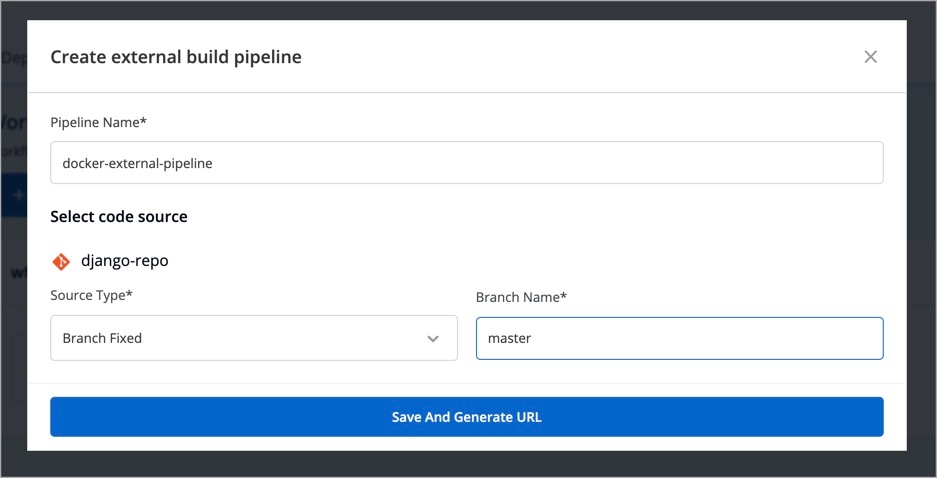Click the Create external build pipeline title

pos(176,57)
